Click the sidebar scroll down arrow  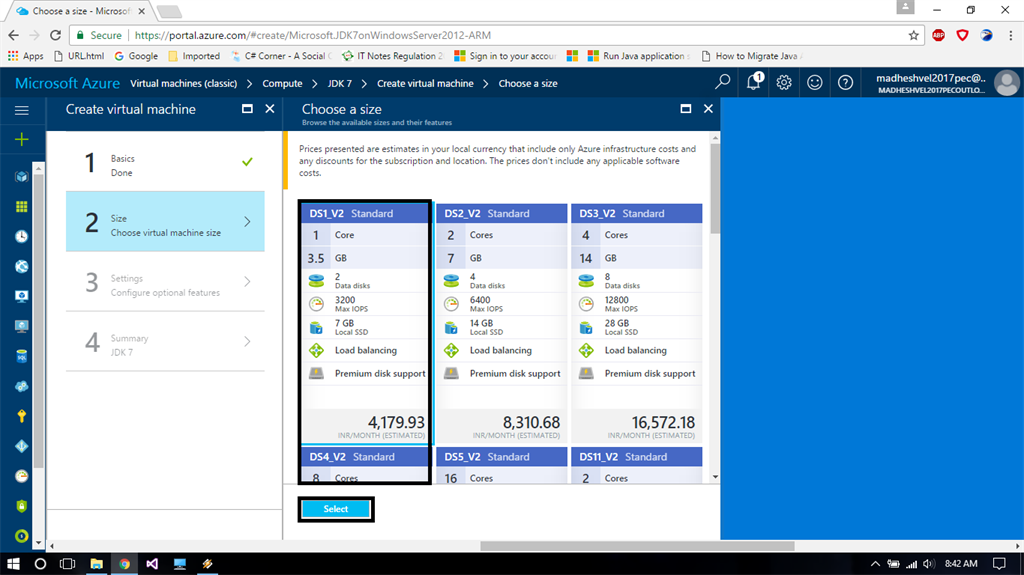tap(39, 543)
